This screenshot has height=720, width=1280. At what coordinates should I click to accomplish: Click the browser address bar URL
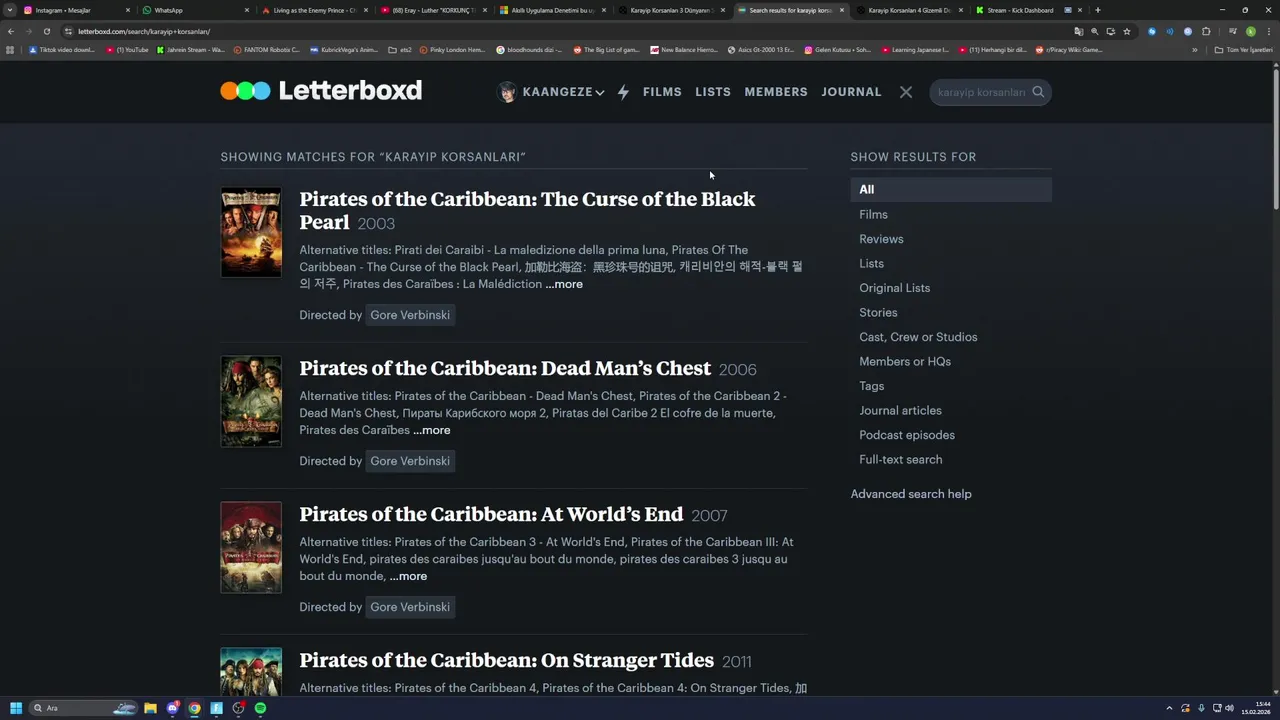(144, 31)
